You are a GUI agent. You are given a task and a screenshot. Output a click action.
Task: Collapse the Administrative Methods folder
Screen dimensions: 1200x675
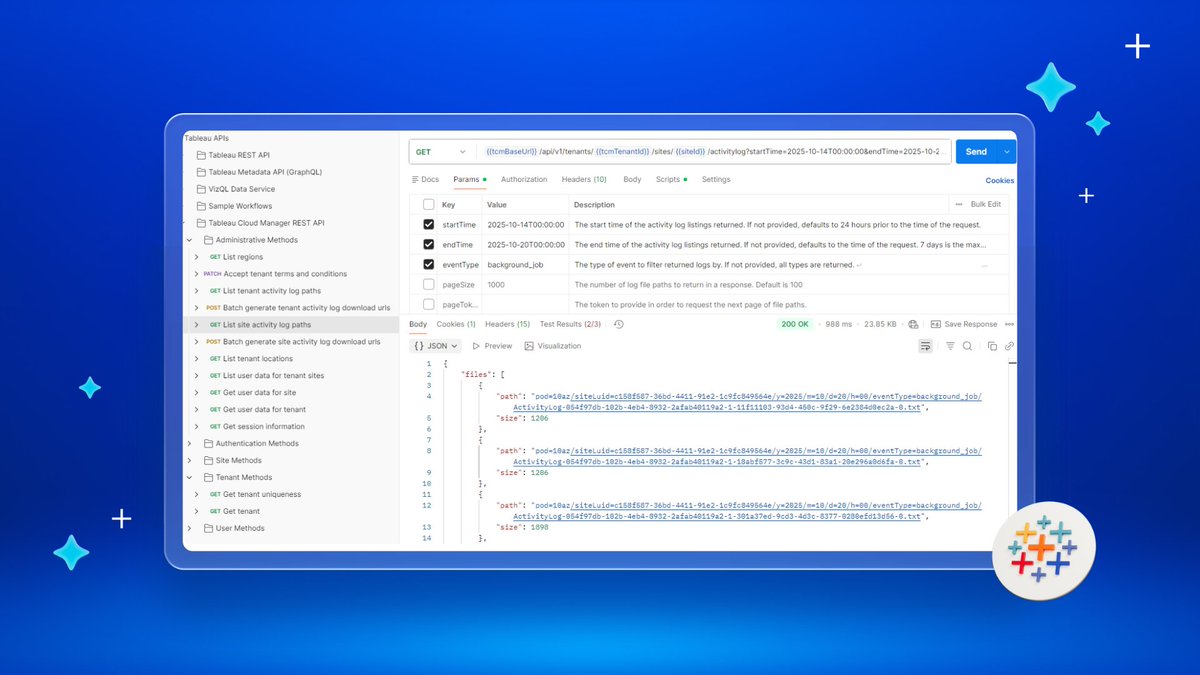[189, 240]
